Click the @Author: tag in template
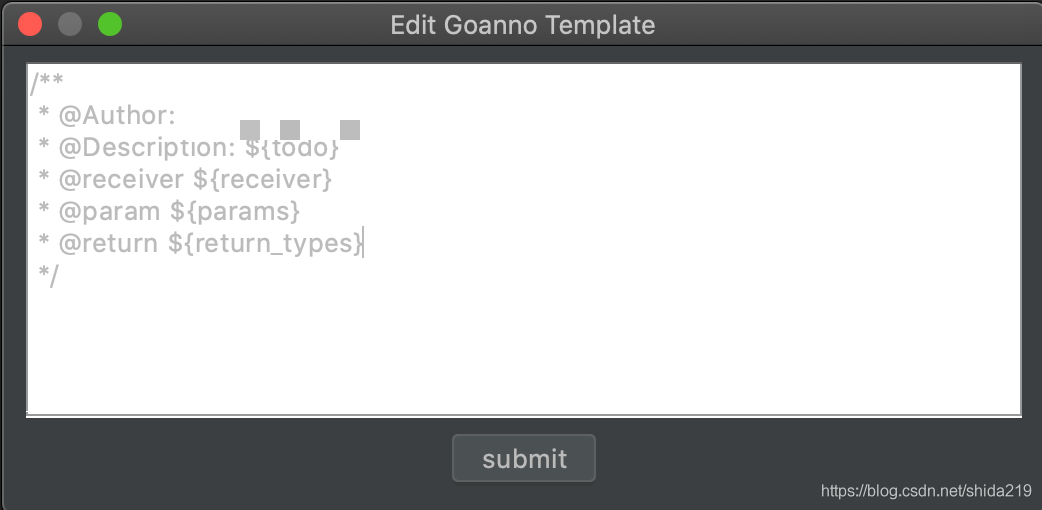This screenshot has width=1042, height=510. (x=117, y=116)
